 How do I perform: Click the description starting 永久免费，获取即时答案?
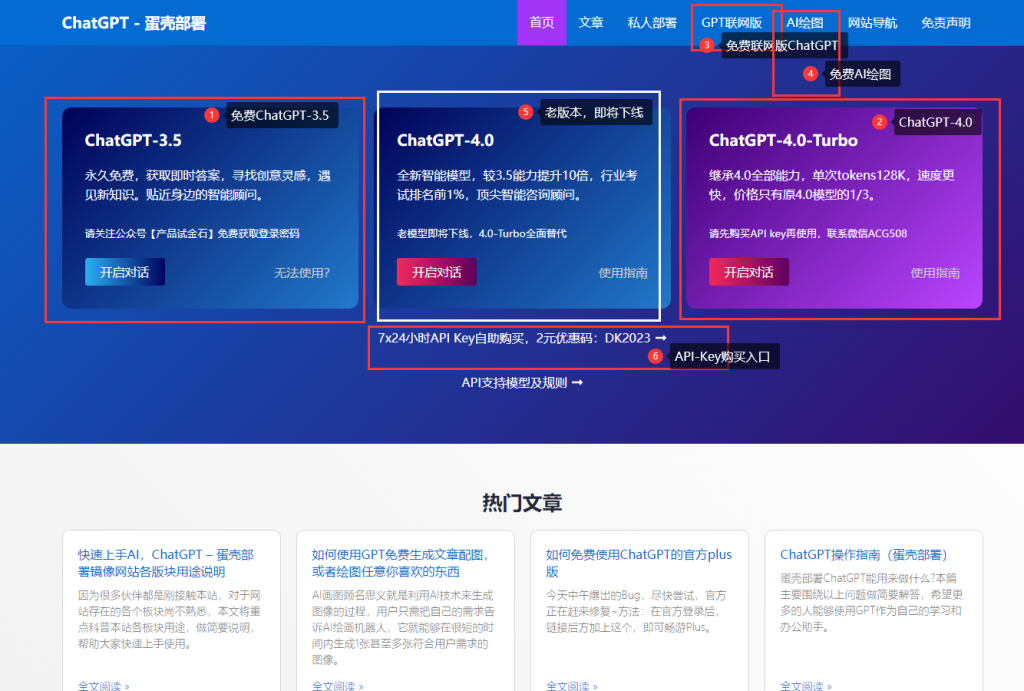[x=208, y=185]
